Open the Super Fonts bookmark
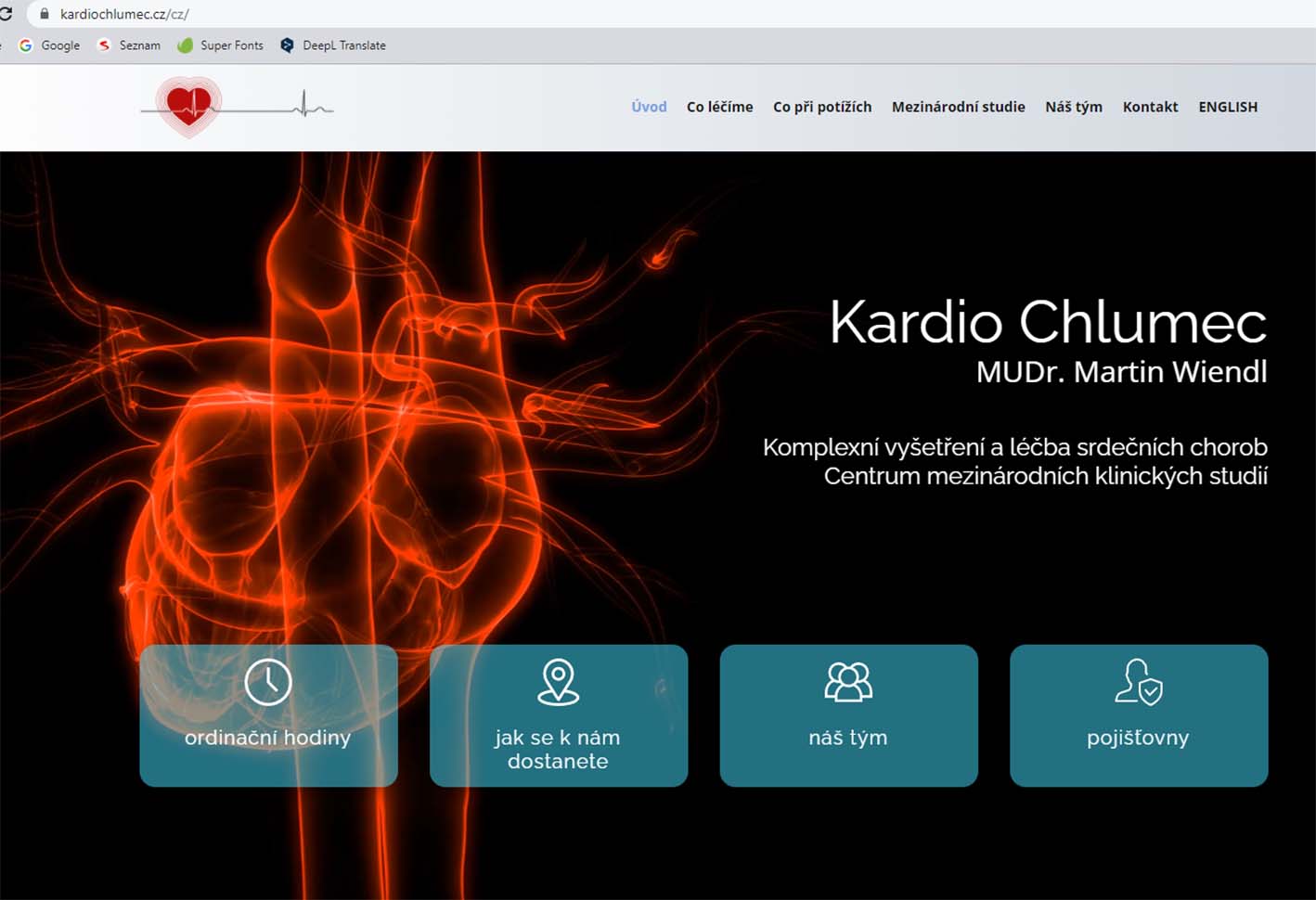Screen dimensions: 1316x900 point(220,45)
